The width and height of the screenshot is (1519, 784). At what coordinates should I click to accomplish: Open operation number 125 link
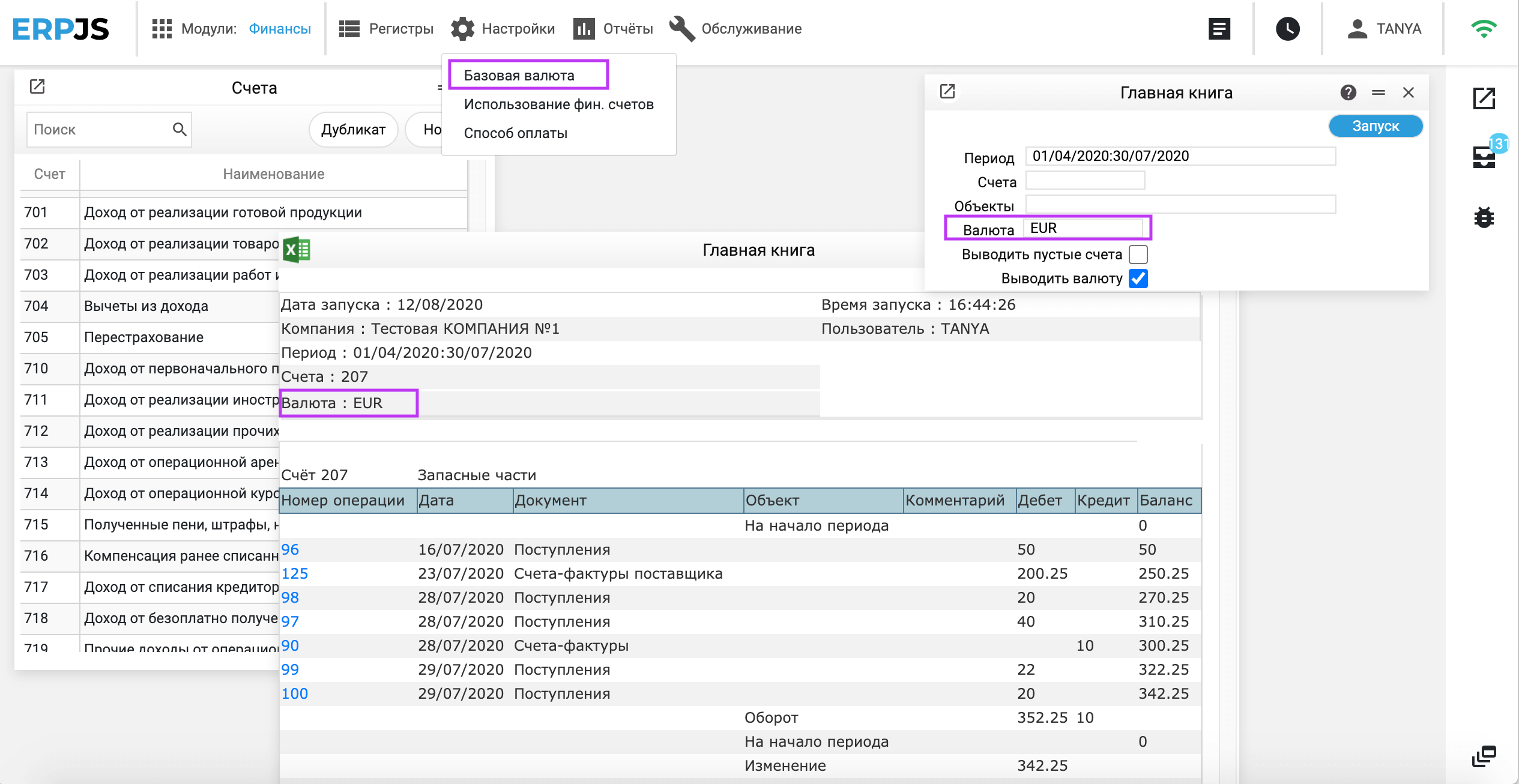click(294, 573)
